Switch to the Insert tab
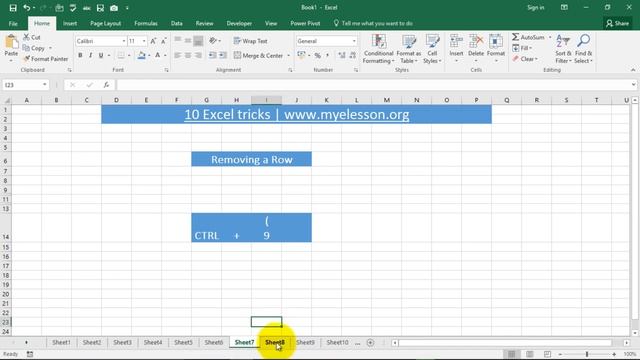Viewport: 640px width, 360px height. pyautogui.click(x=70, y=24)
